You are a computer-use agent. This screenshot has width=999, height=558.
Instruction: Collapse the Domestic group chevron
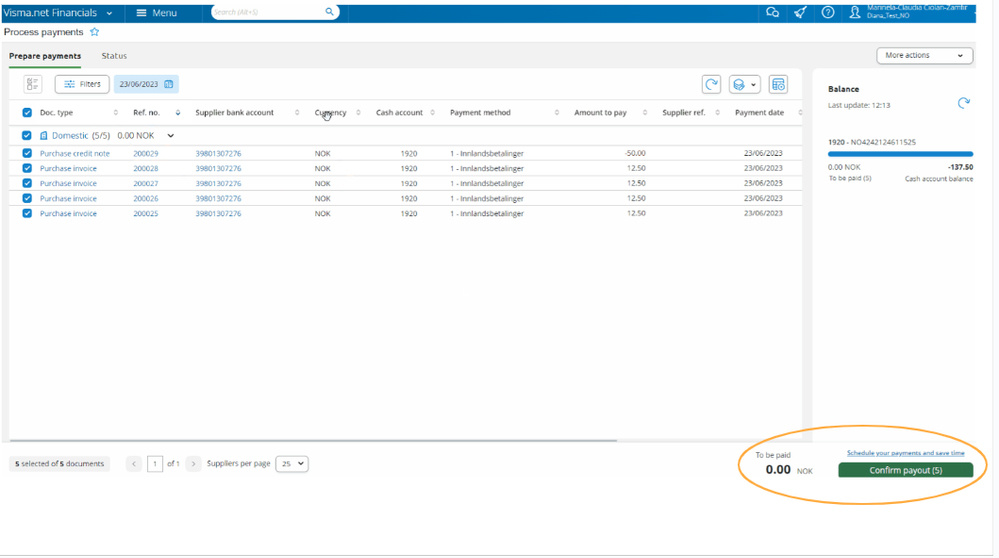(171, 136)
